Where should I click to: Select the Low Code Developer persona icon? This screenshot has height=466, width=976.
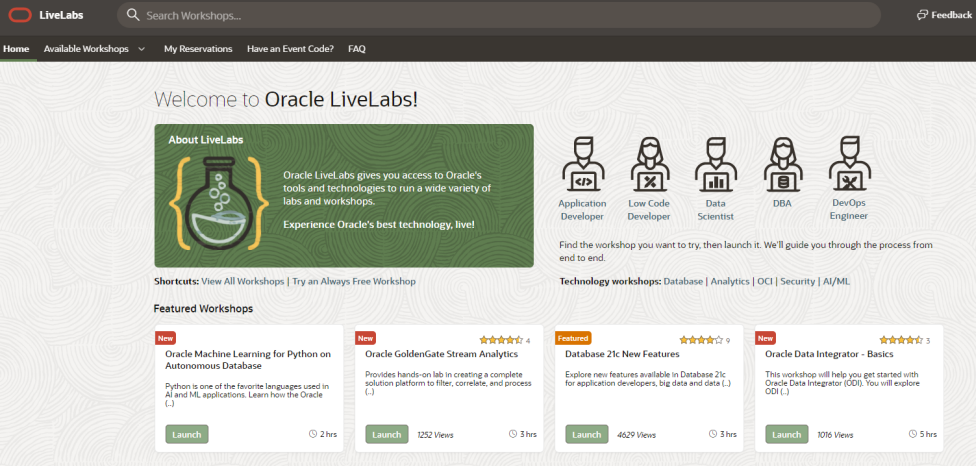click(649, 164)
